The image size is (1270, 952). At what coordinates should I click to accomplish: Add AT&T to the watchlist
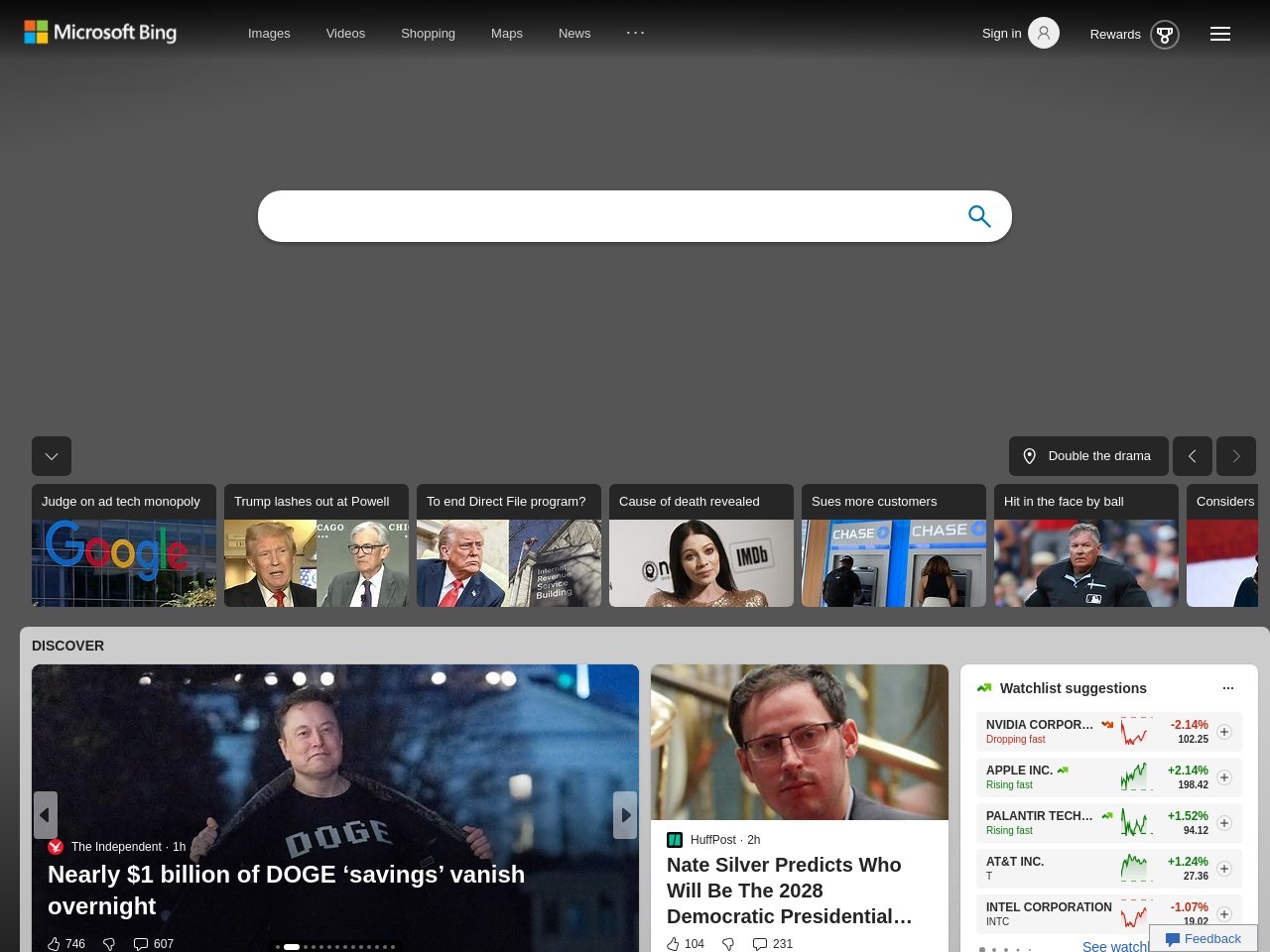click(x=1224, y=869)
